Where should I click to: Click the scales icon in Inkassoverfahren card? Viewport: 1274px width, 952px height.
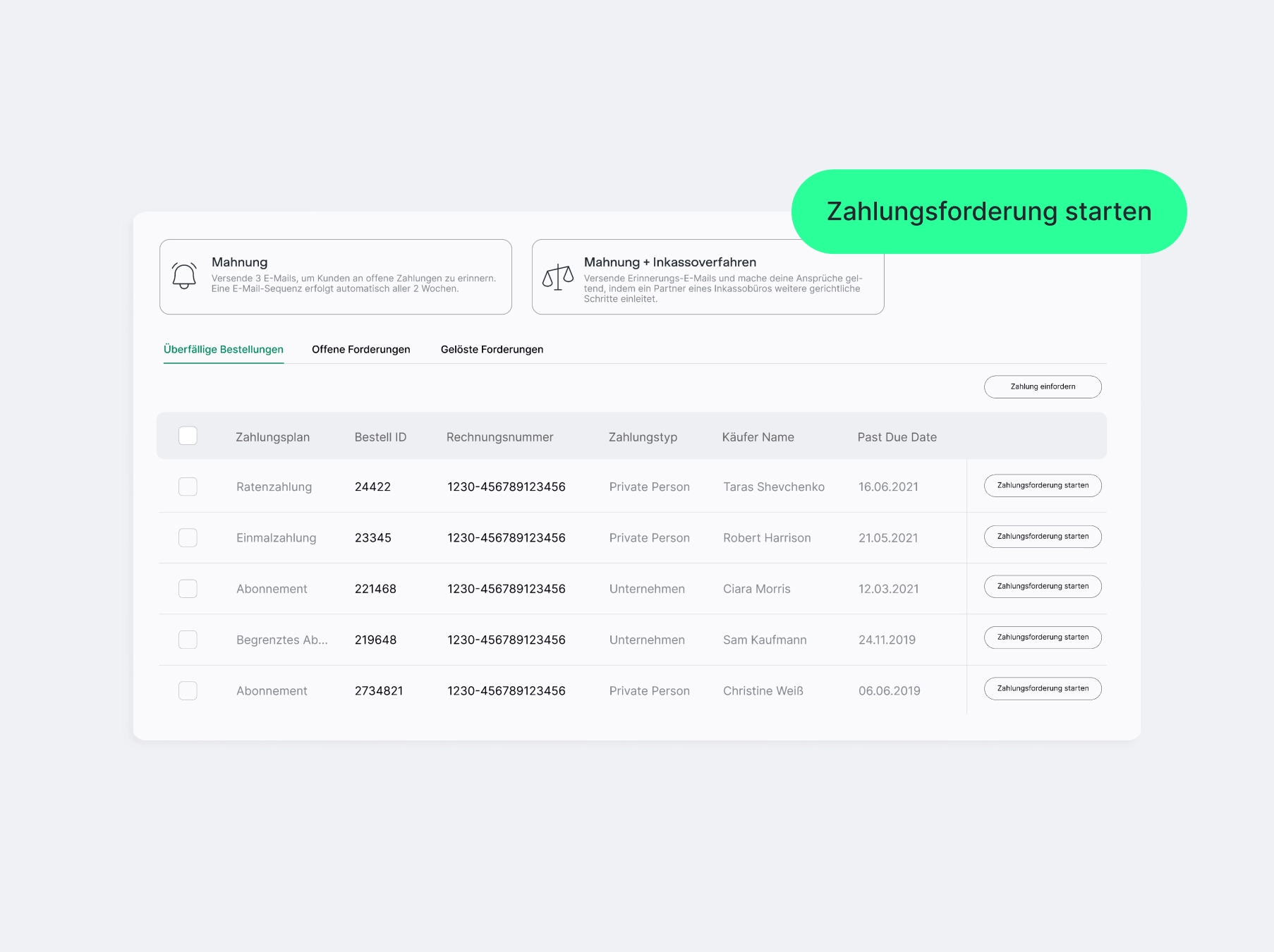(558, 277)
